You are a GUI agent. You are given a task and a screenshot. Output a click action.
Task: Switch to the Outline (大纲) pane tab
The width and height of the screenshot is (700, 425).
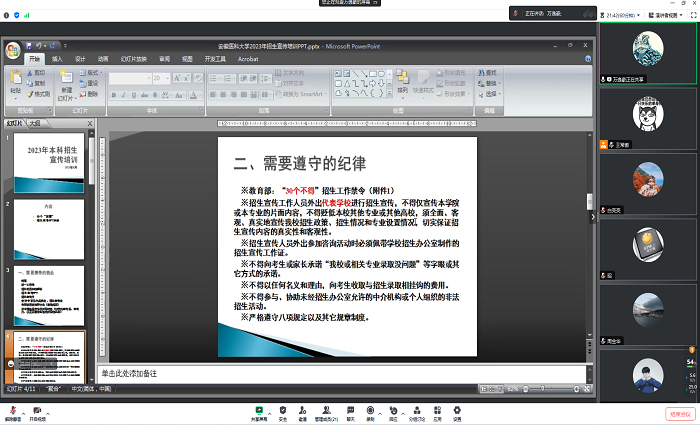pos(35,123)
